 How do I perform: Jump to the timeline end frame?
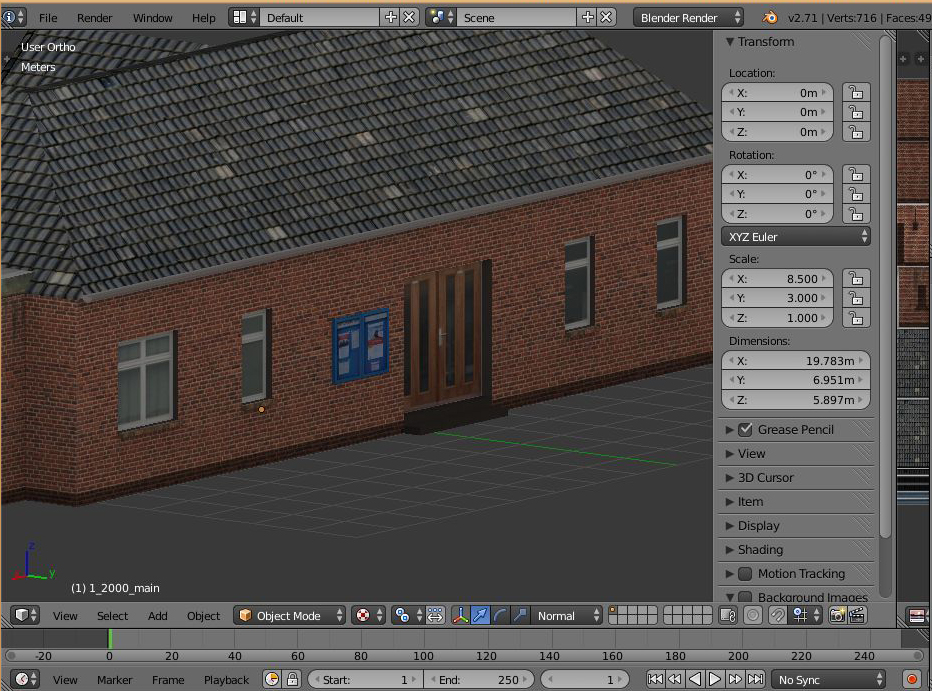point(756,680)
